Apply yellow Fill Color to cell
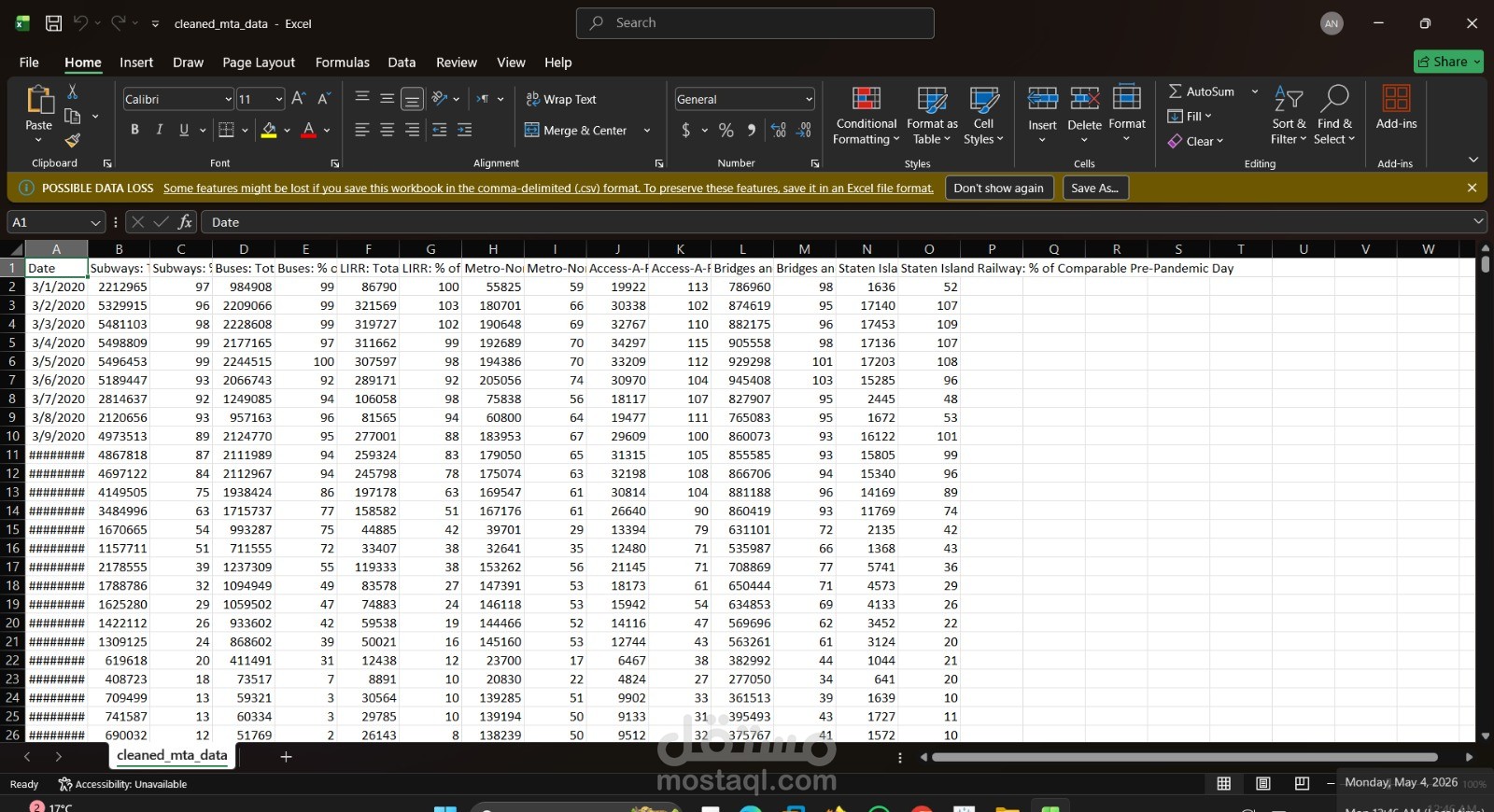The image size is (1494, 812). [269, 131]
